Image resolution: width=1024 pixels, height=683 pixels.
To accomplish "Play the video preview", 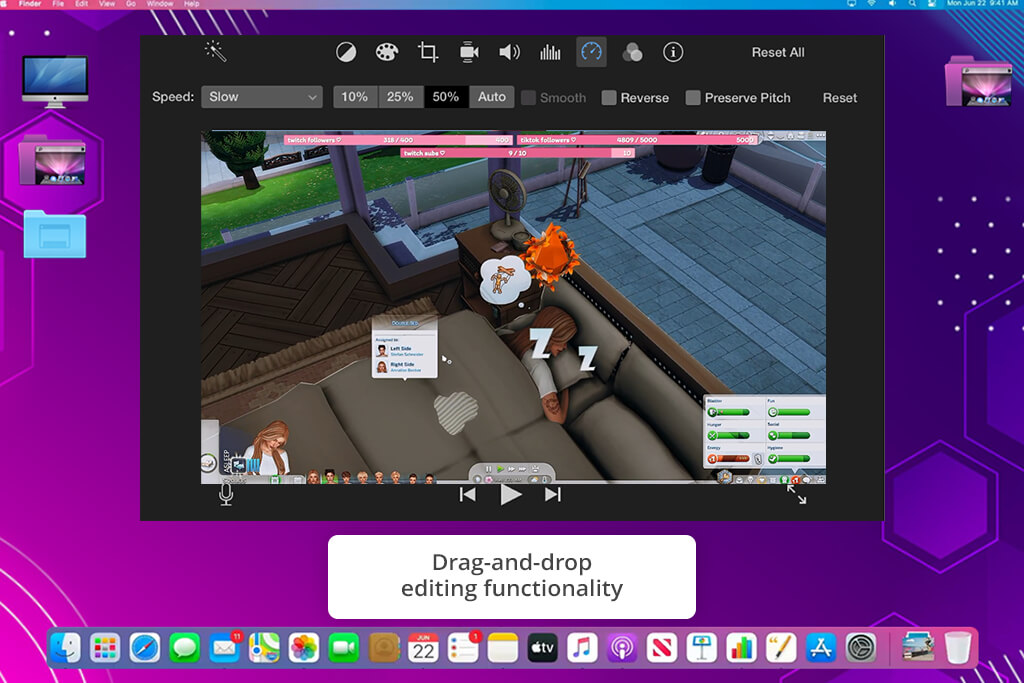I will 510,495.
